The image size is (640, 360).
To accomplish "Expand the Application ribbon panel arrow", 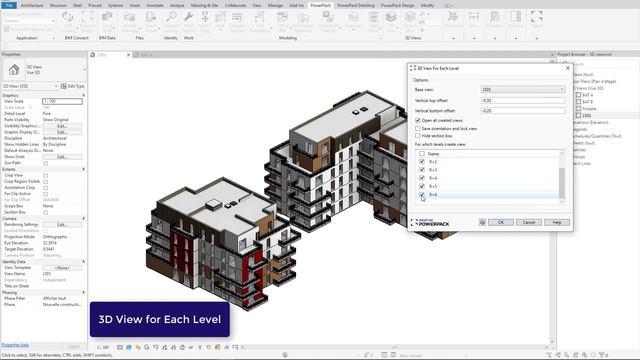I will click(53, 38).
